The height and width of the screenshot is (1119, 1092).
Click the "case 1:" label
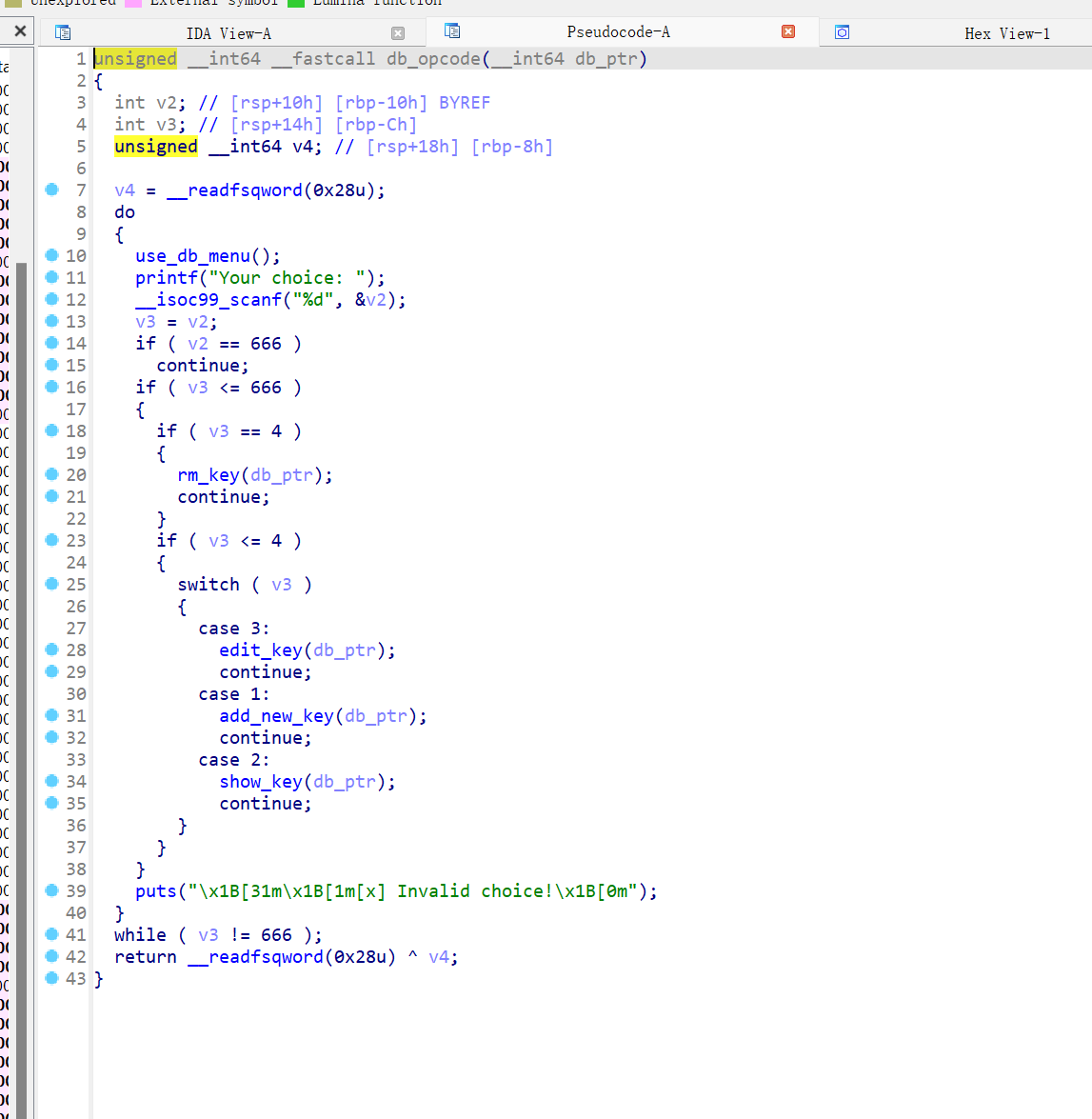pyautogui.click(x=234, y=694)
